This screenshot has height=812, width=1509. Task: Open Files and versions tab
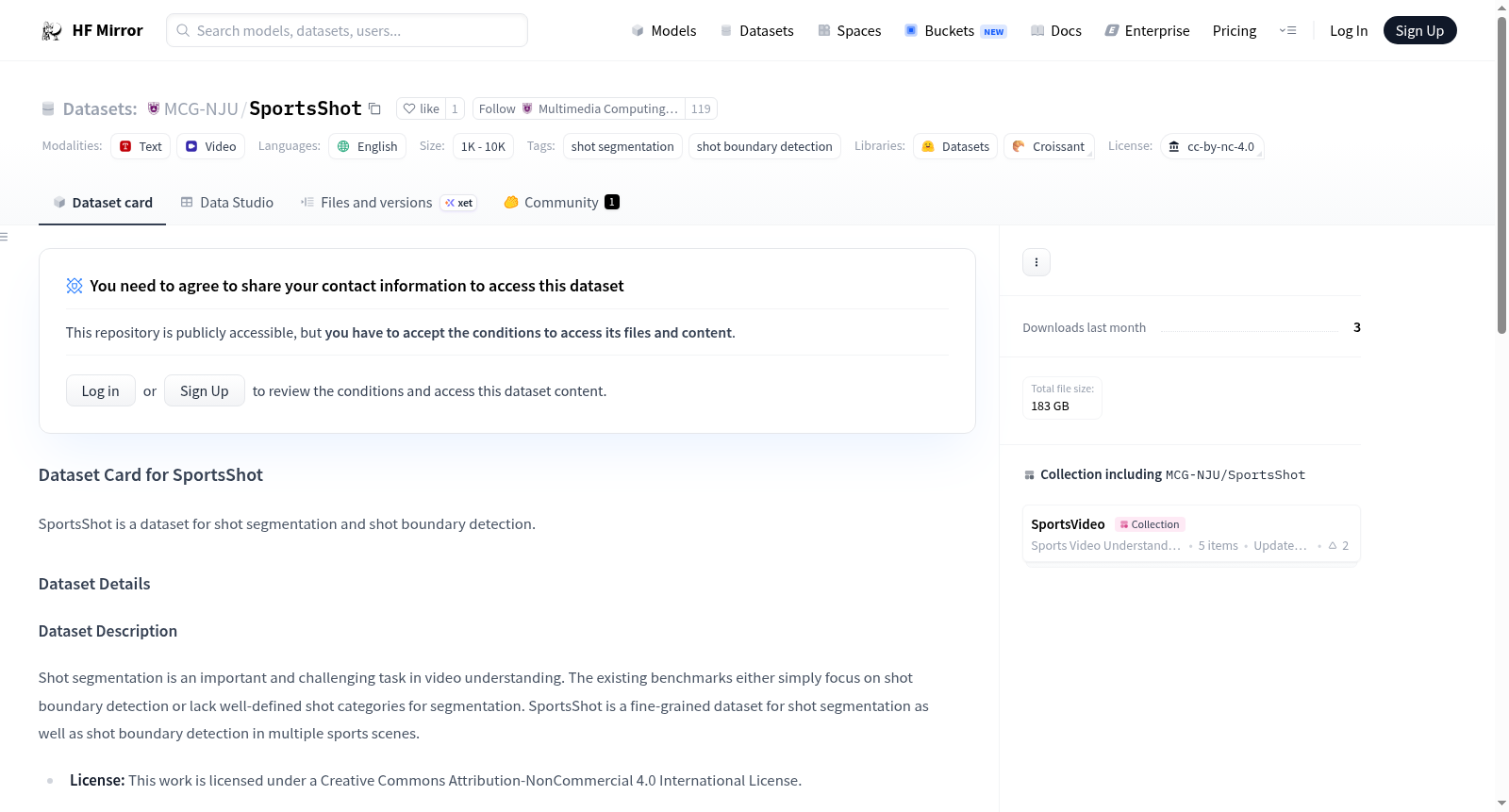click(389, 202)
